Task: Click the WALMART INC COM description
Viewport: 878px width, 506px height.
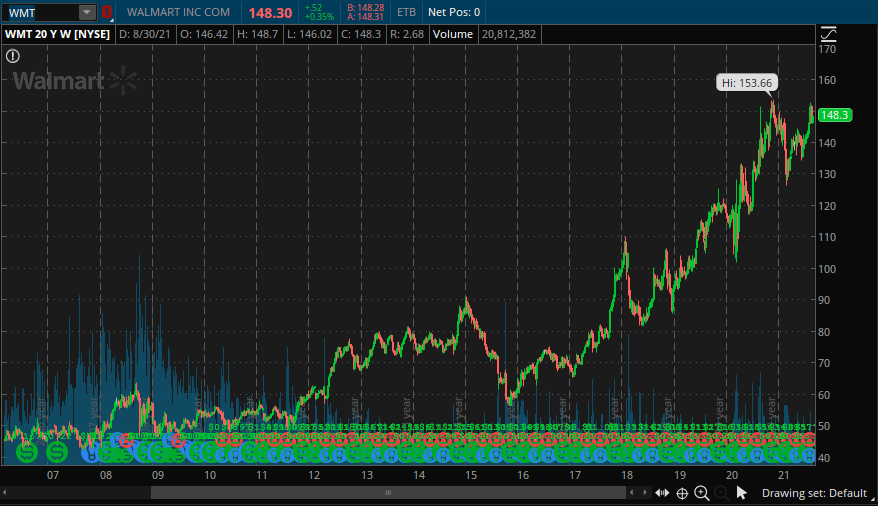Action: (x=178, y=12)
